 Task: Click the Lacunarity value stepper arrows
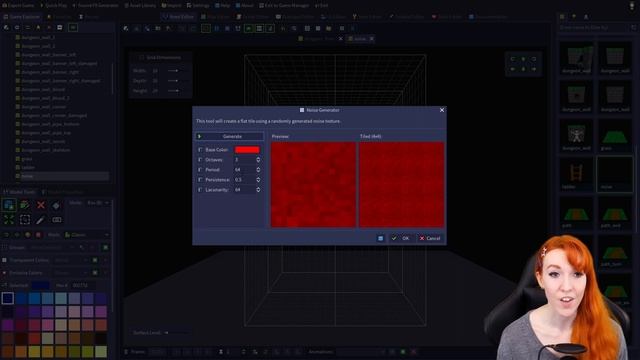(x=258, y=190)
